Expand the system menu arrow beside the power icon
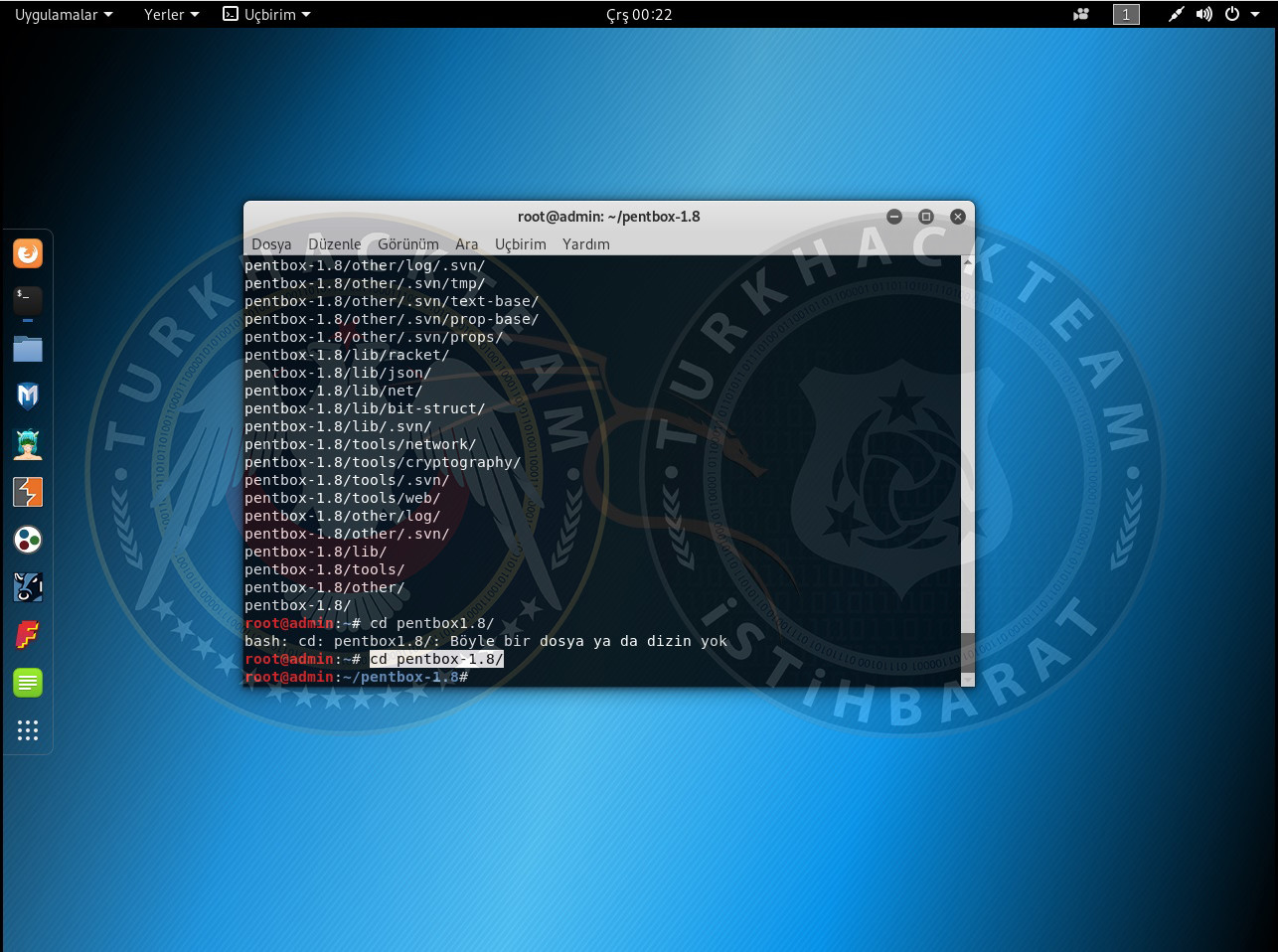 click(x=1253, y=15)
